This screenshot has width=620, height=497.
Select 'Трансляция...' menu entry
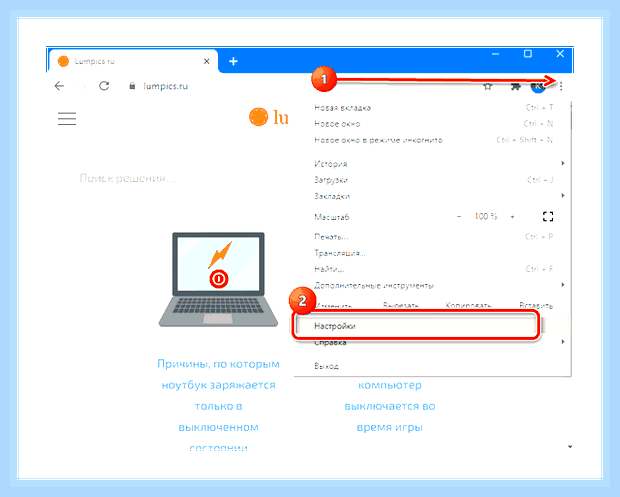pos(433,253)
